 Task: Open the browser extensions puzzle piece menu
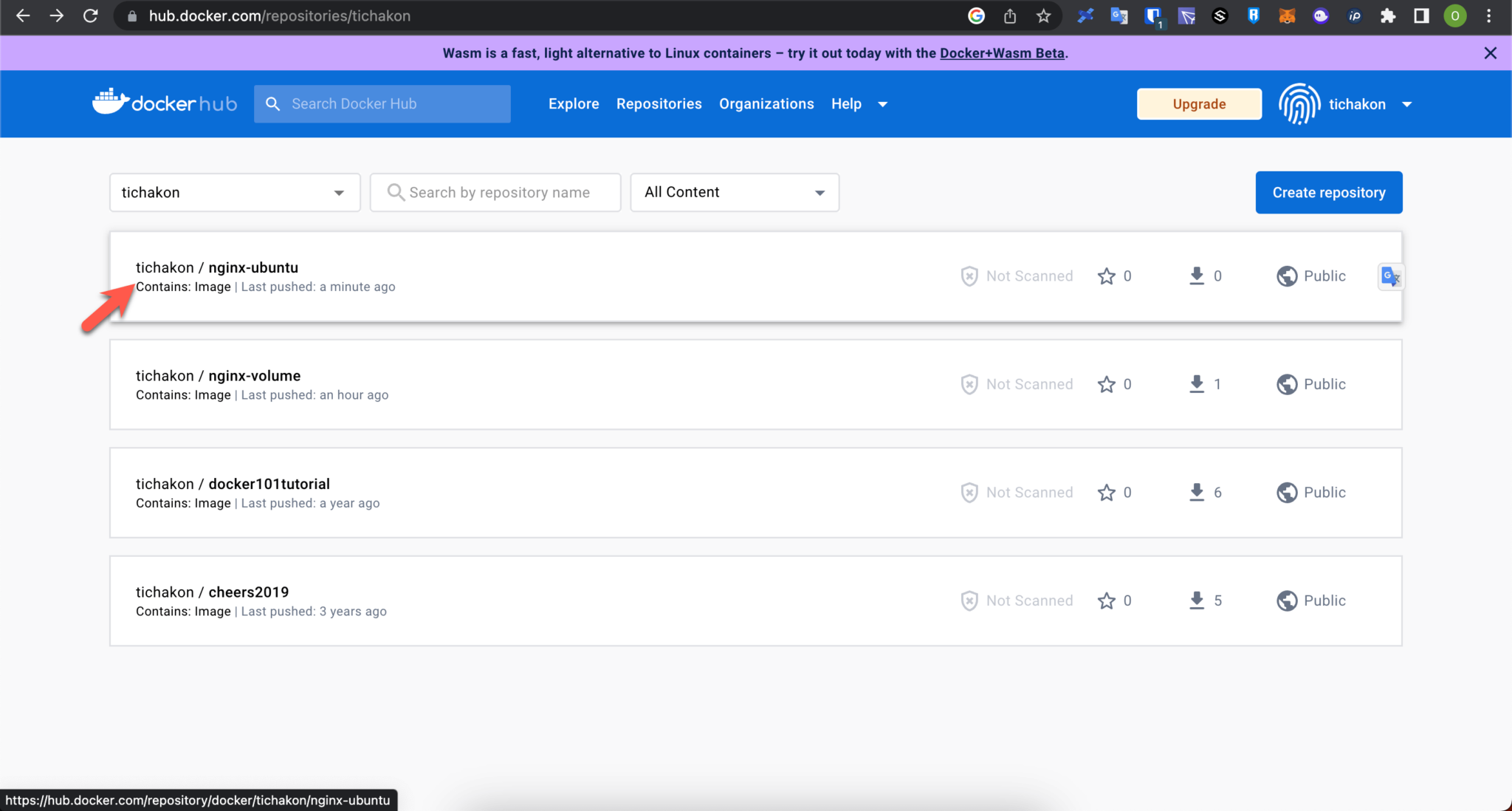1389,16
